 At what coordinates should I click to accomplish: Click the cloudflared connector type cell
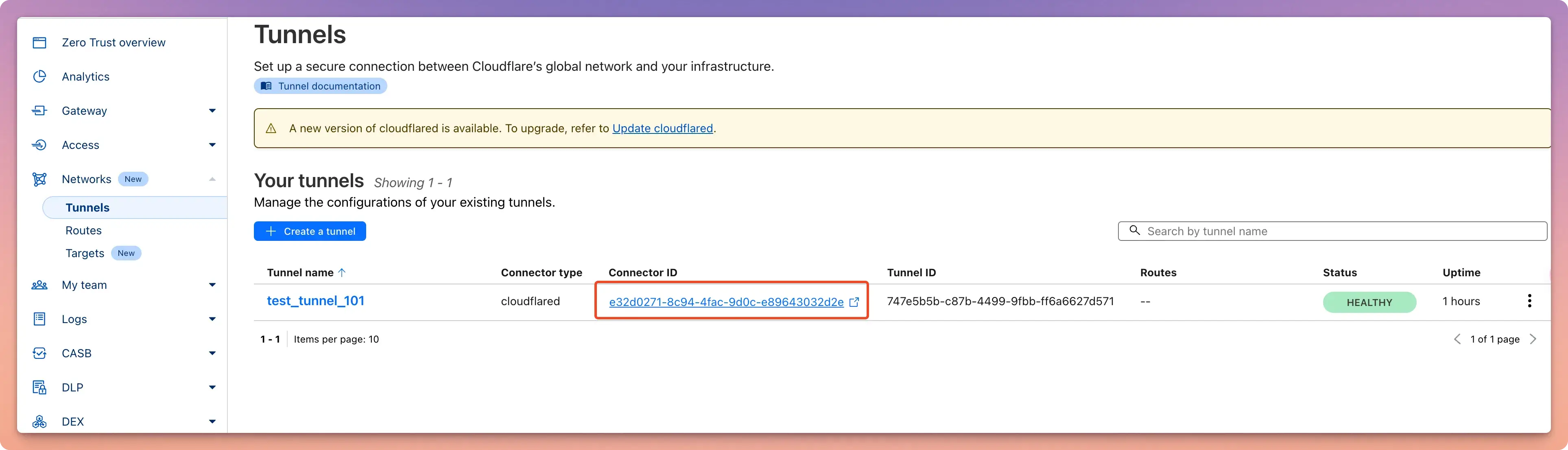(x=530, y=301)
